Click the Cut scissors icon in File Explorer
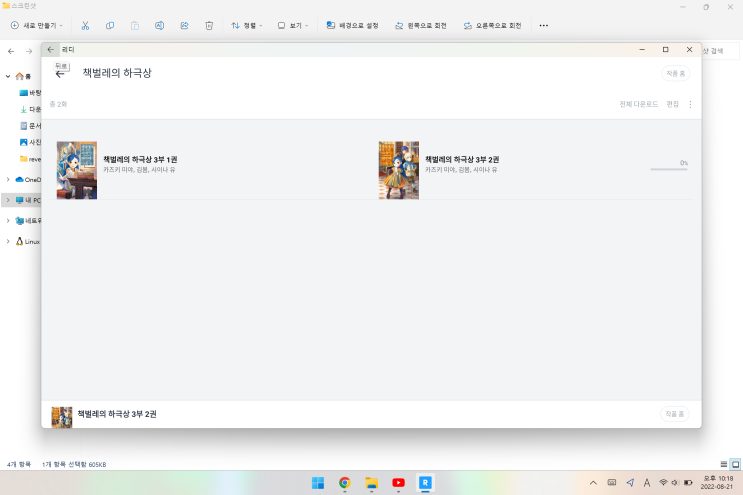 [85, 26]
